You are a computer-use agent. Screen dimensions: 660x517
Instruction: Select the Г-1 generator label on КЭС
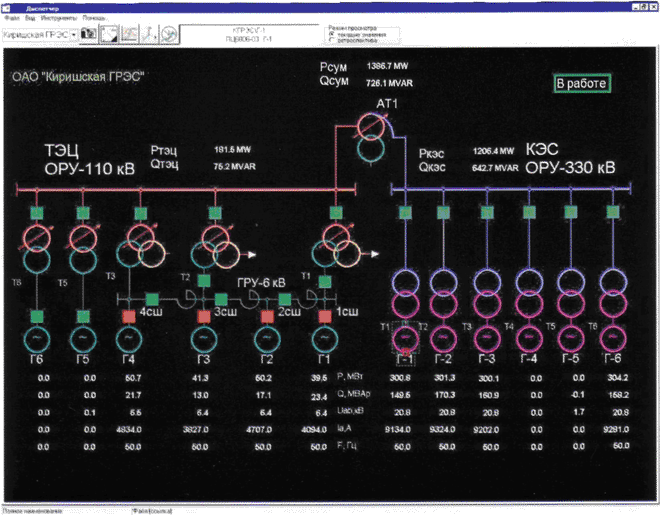[x=406, y=357]
